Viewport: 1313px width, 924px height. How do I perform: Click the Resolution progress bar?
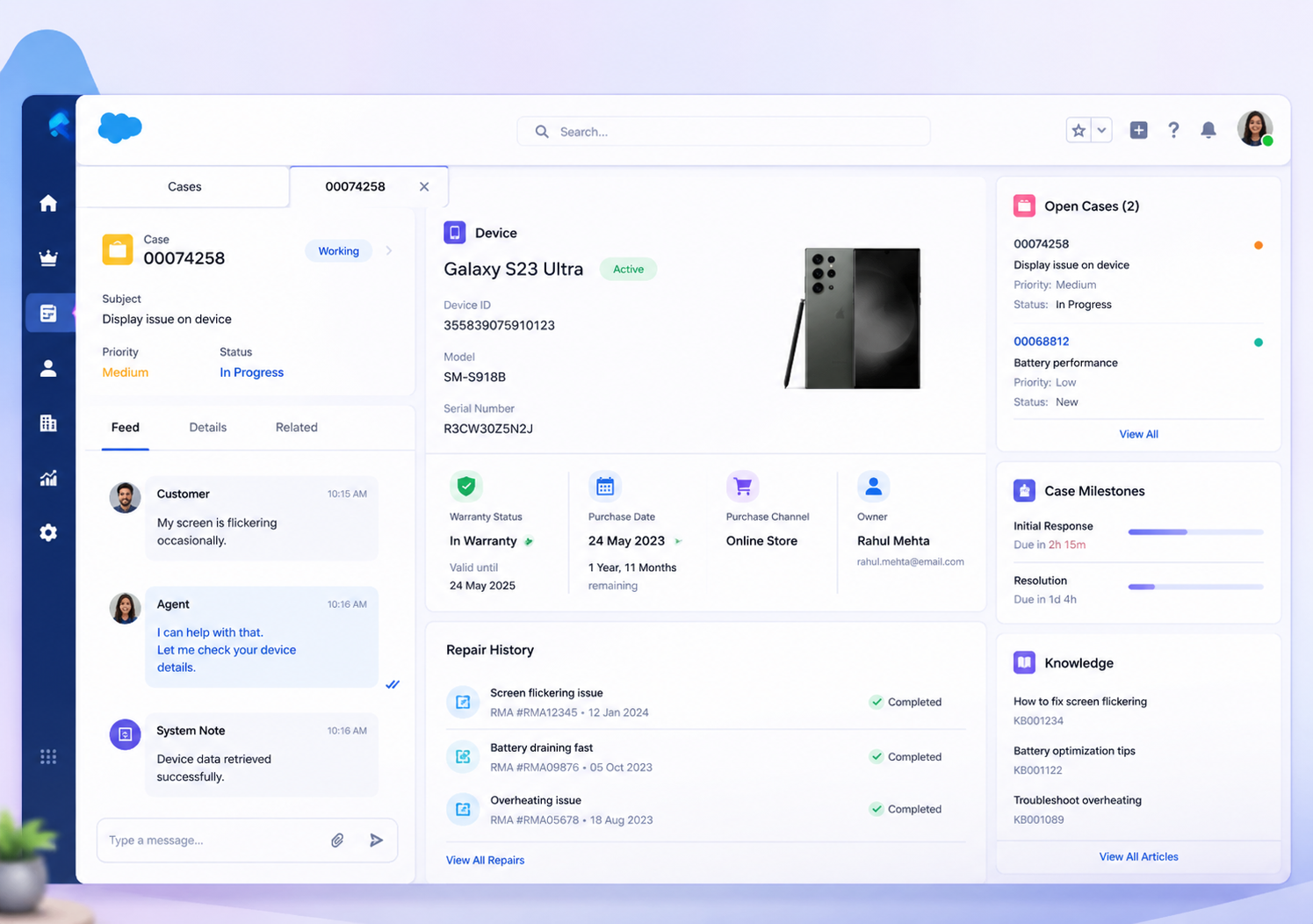[x=1195, y=587]
